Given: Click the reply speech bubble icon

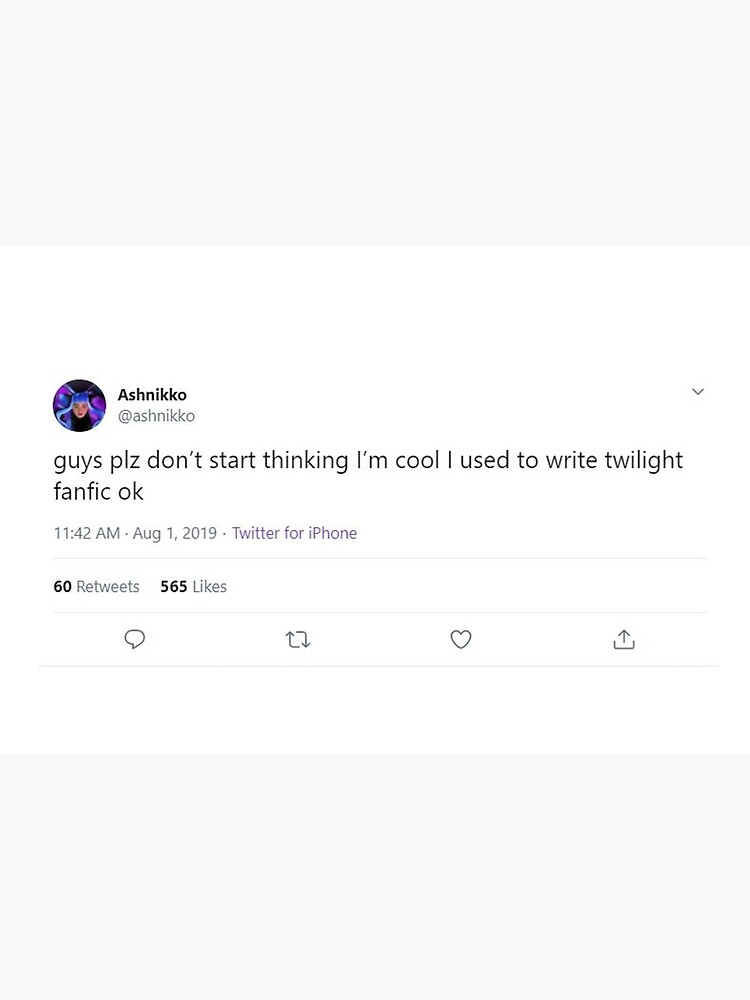Looking at the screenshot, I should 135,639.
